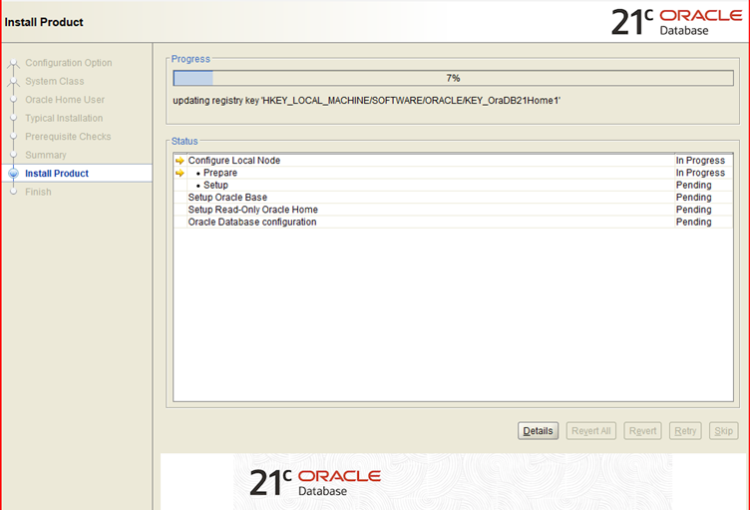This screenshot has height=510, width=750.
Task: Click the Revert button
Action: click(x=642, y=431)
